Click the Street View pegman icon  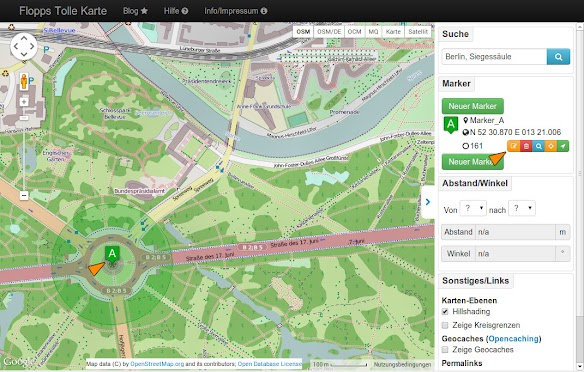point(24,82)
